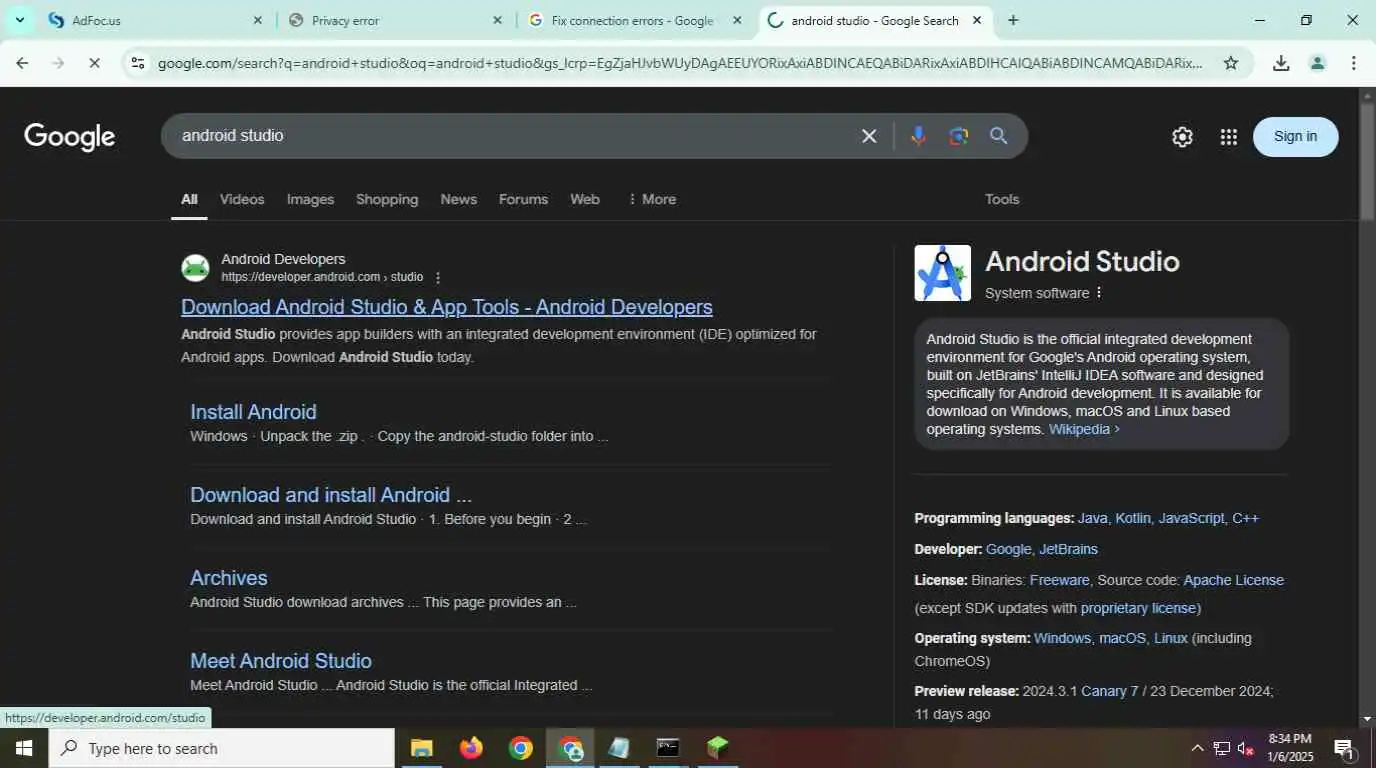Click the macOS operating system link
Viewport: 1376px width, 768px height.
(x=1122, y=638)
